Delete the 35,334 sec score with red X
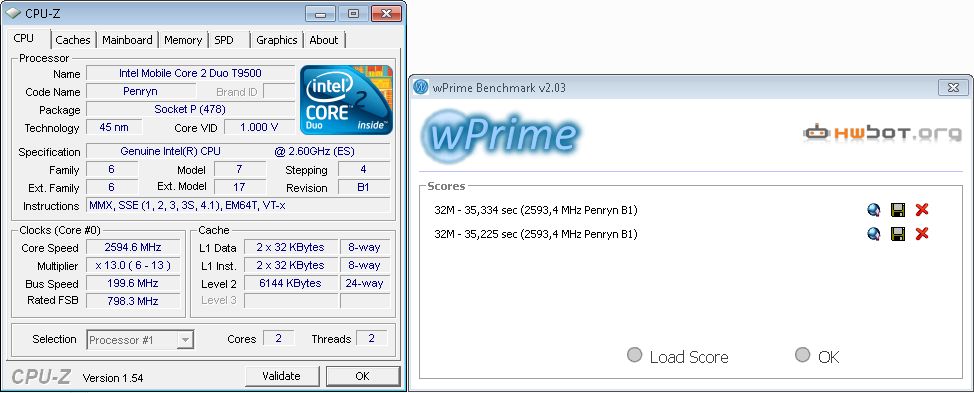 coord(922,210)
